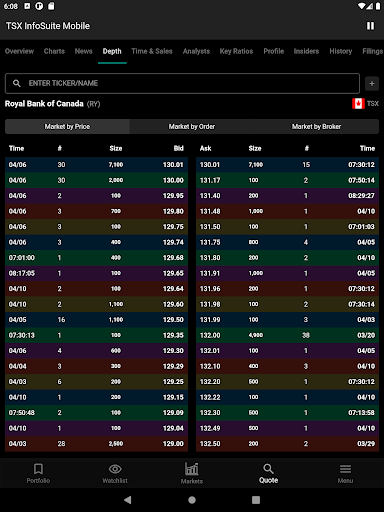
Task: Tap bid price 129.00
Action: click(173, 444)
